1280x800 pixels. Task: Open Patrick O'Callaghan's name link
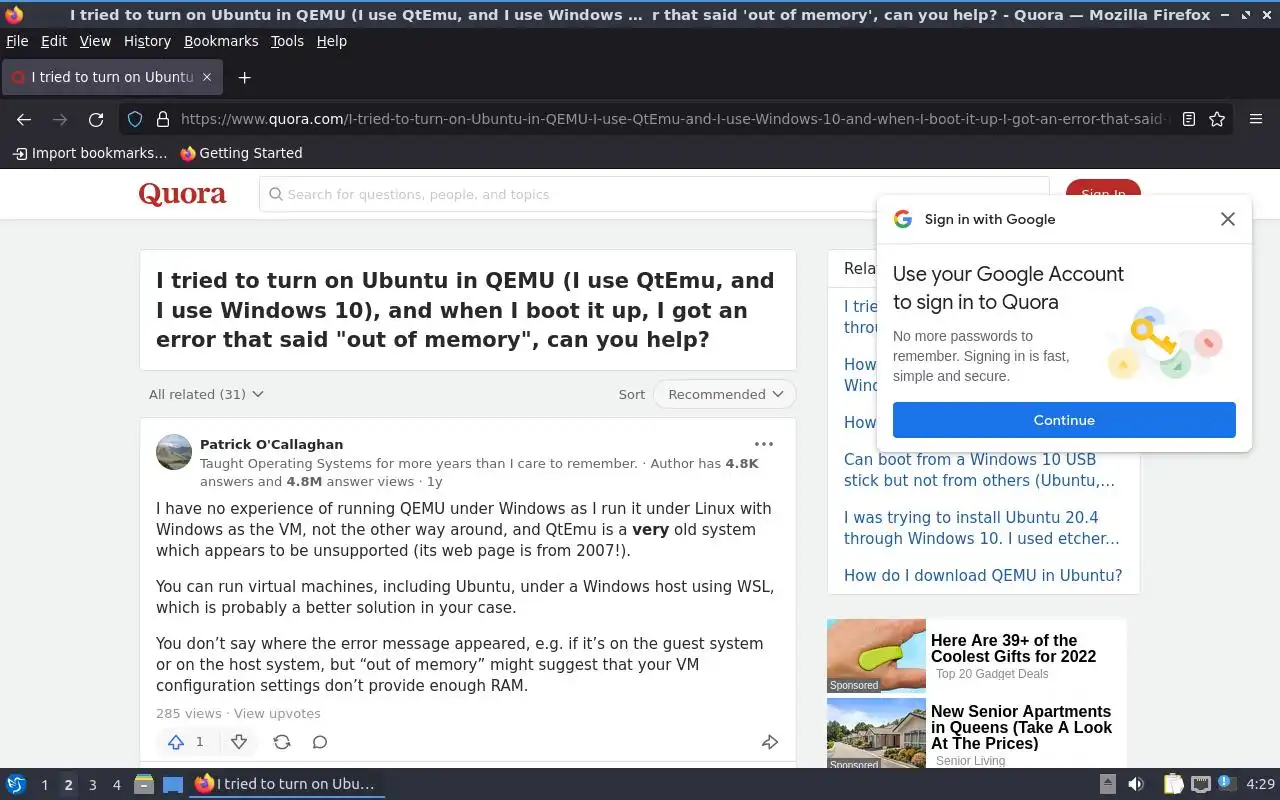(x=271, y=444)
